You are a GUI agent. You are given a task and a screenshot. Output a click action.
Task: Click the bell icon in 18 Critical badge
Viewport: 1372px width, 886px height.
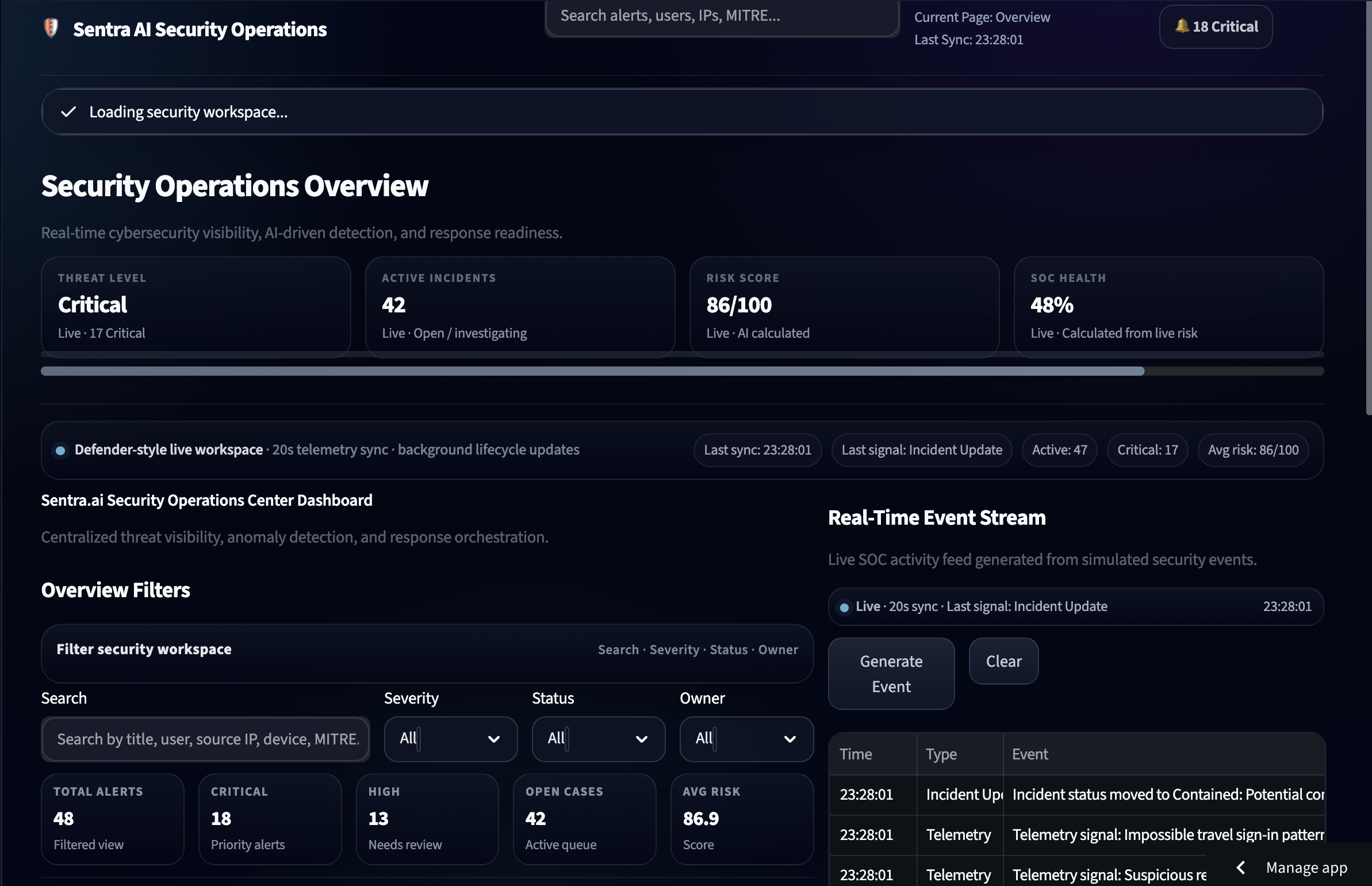click(1182, 26)
